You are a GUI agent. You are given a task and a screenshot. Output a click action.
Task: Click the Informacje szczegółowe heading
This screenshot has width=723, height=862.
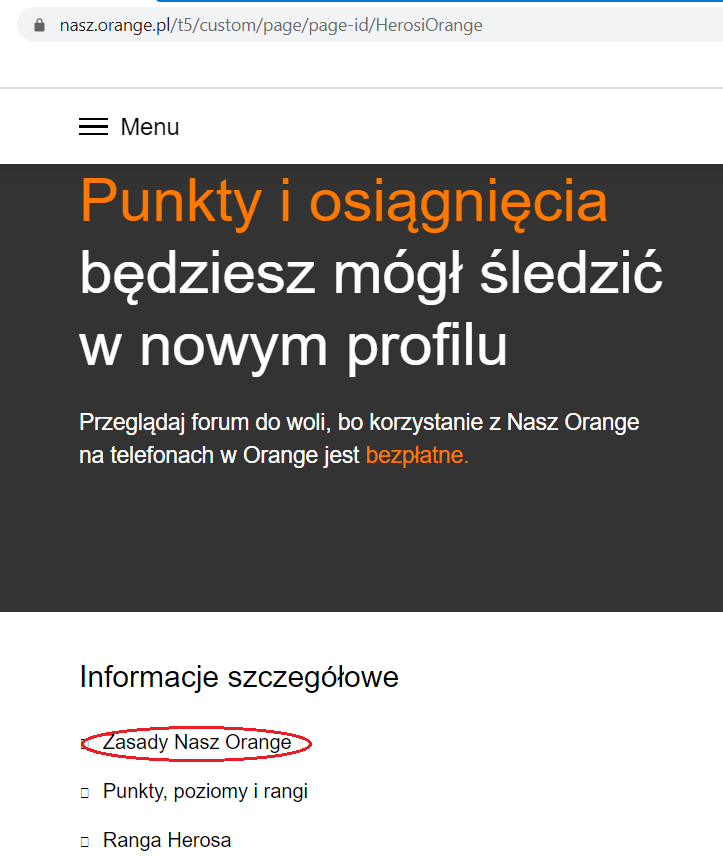[239, 677]
